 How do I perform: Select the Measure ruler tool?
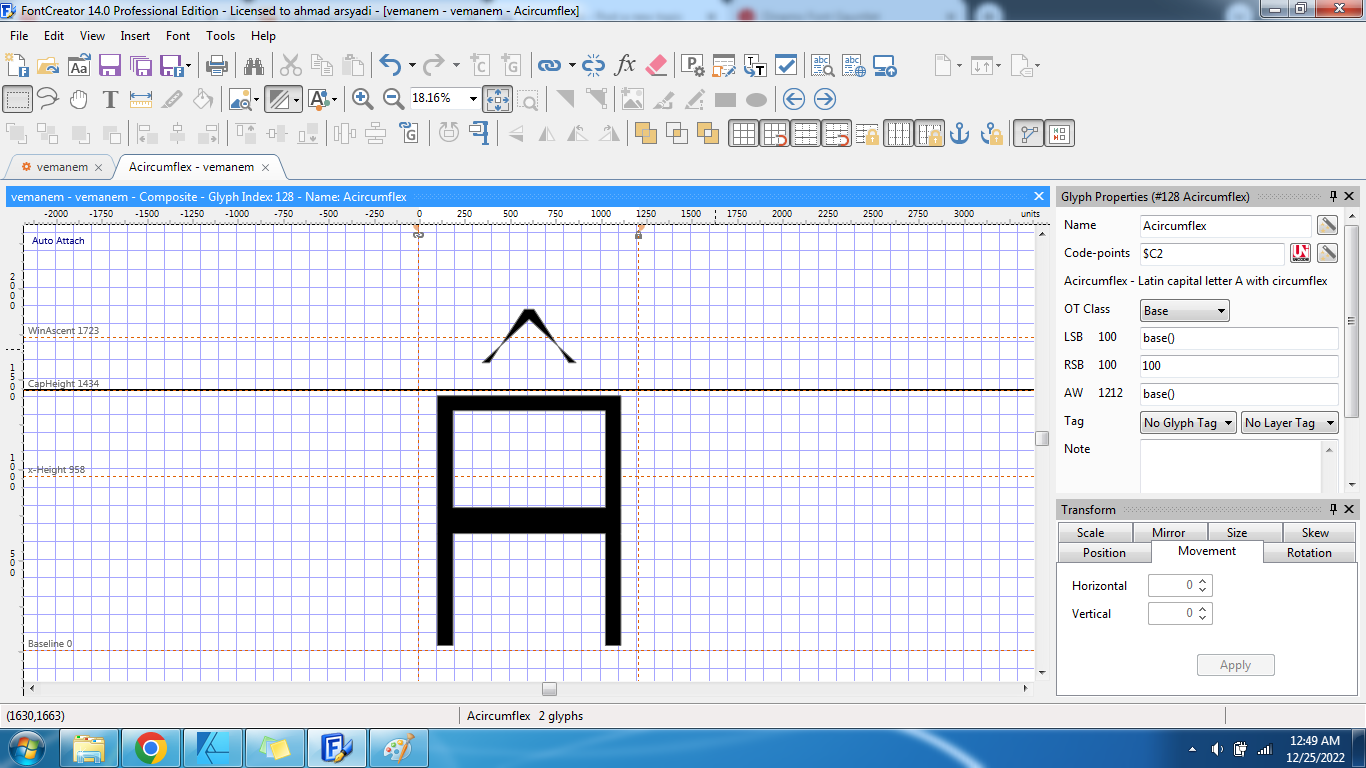pos(141,99)
